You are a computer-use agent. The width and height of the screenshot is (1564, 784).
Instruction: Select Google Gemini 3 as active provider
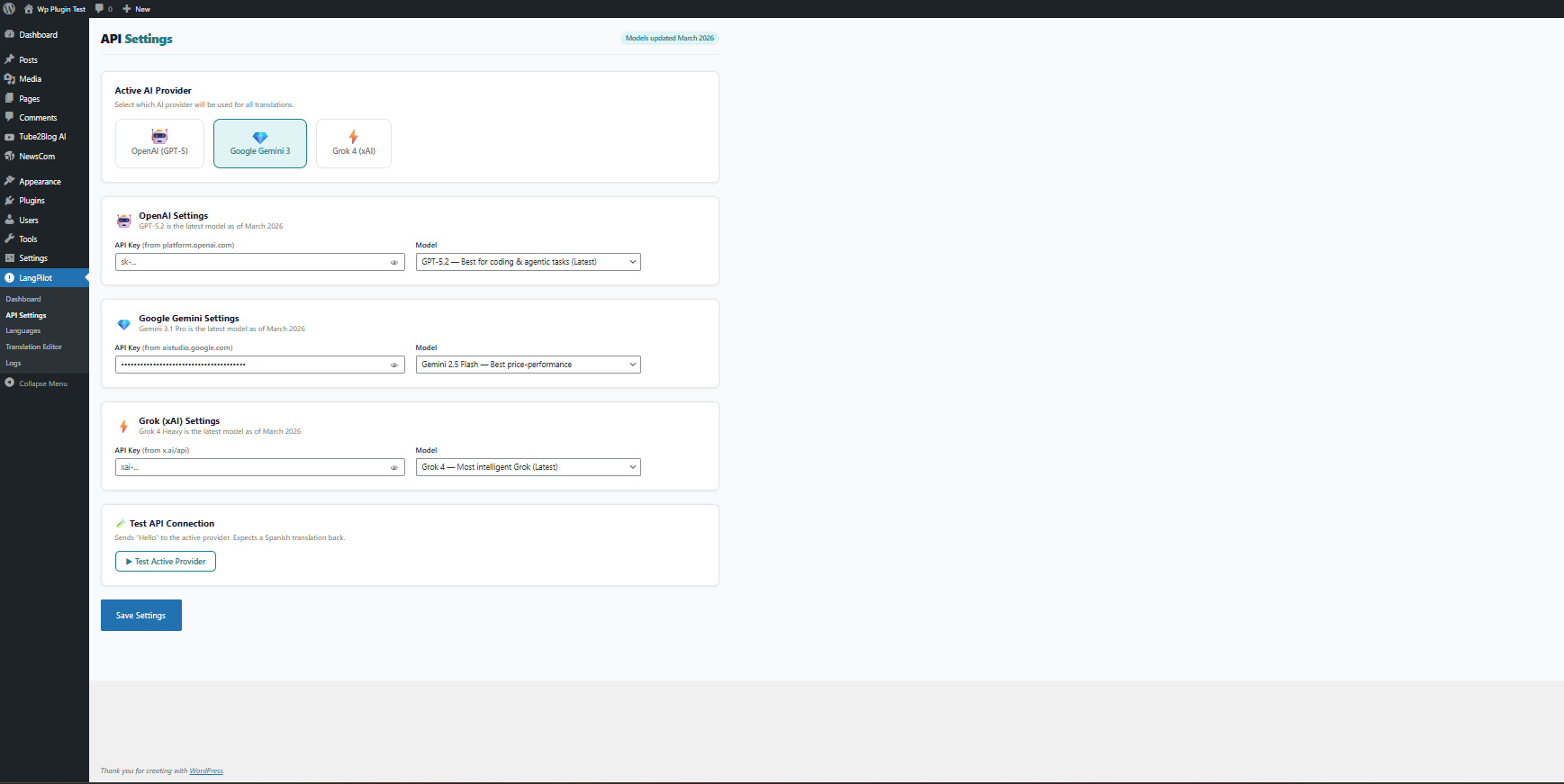[x=260, y=143]
